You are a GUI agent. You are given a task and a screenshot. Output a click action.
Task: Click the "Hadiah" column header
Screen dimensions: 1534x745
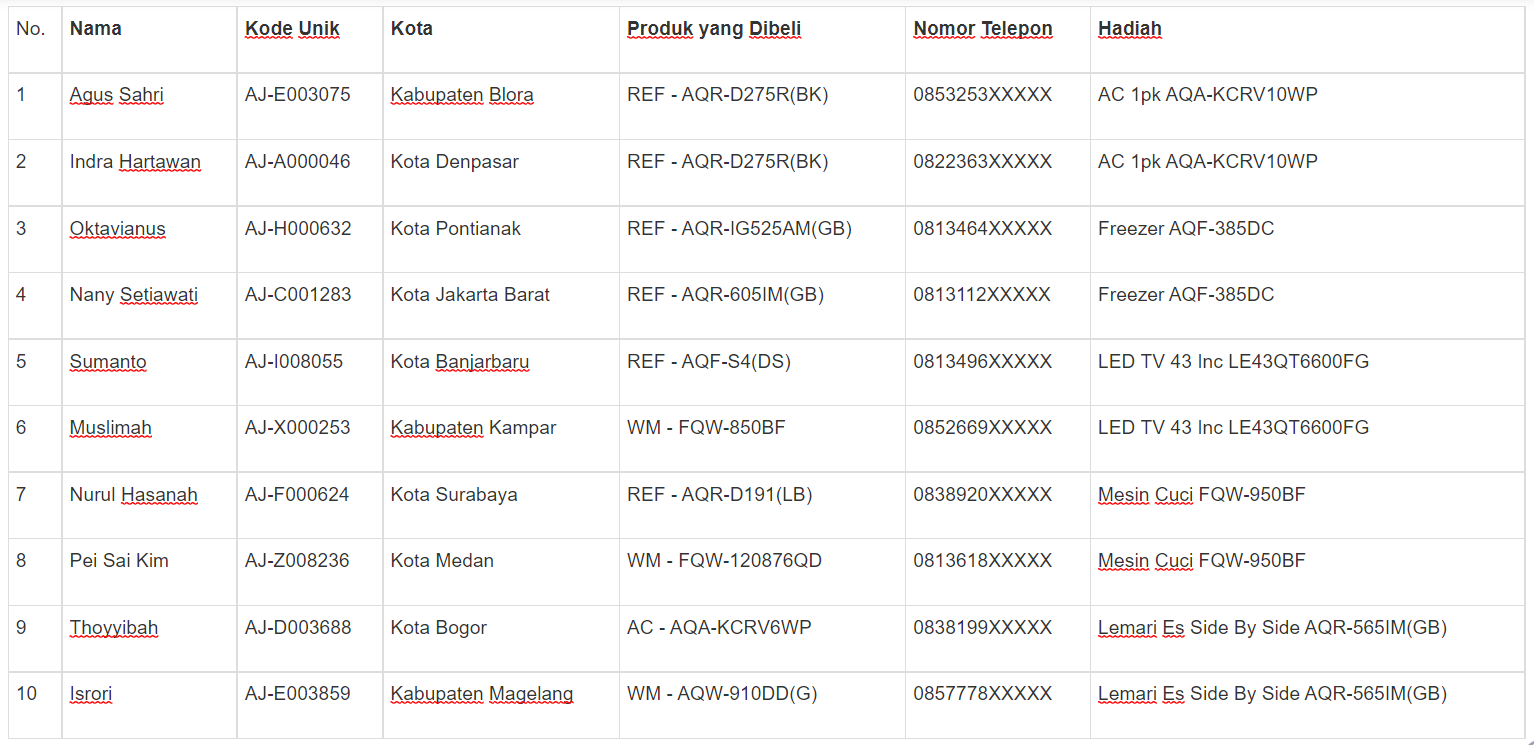pos(1130,29)
